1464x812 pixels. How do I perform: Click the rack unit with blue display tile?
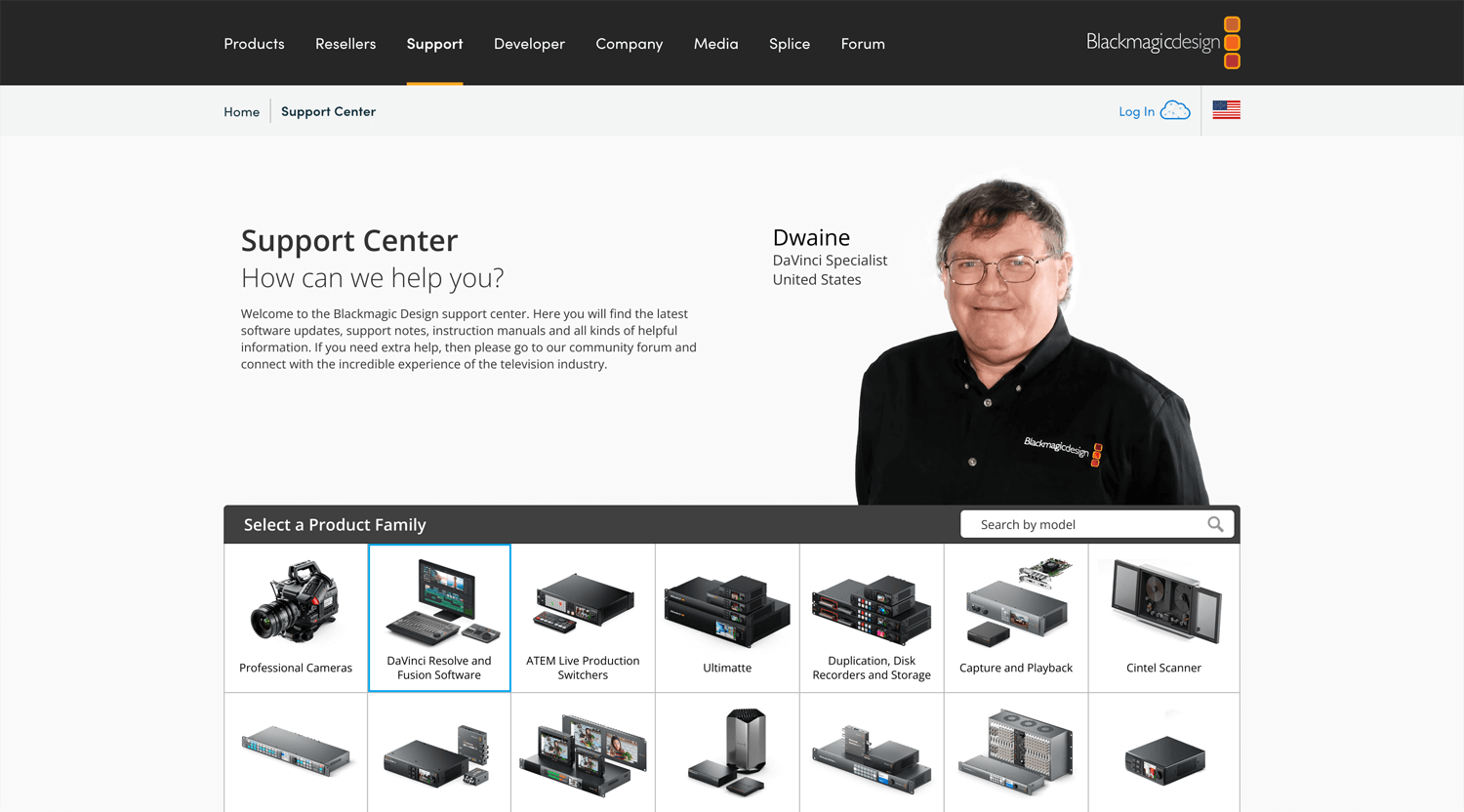[x=872, y=752]
